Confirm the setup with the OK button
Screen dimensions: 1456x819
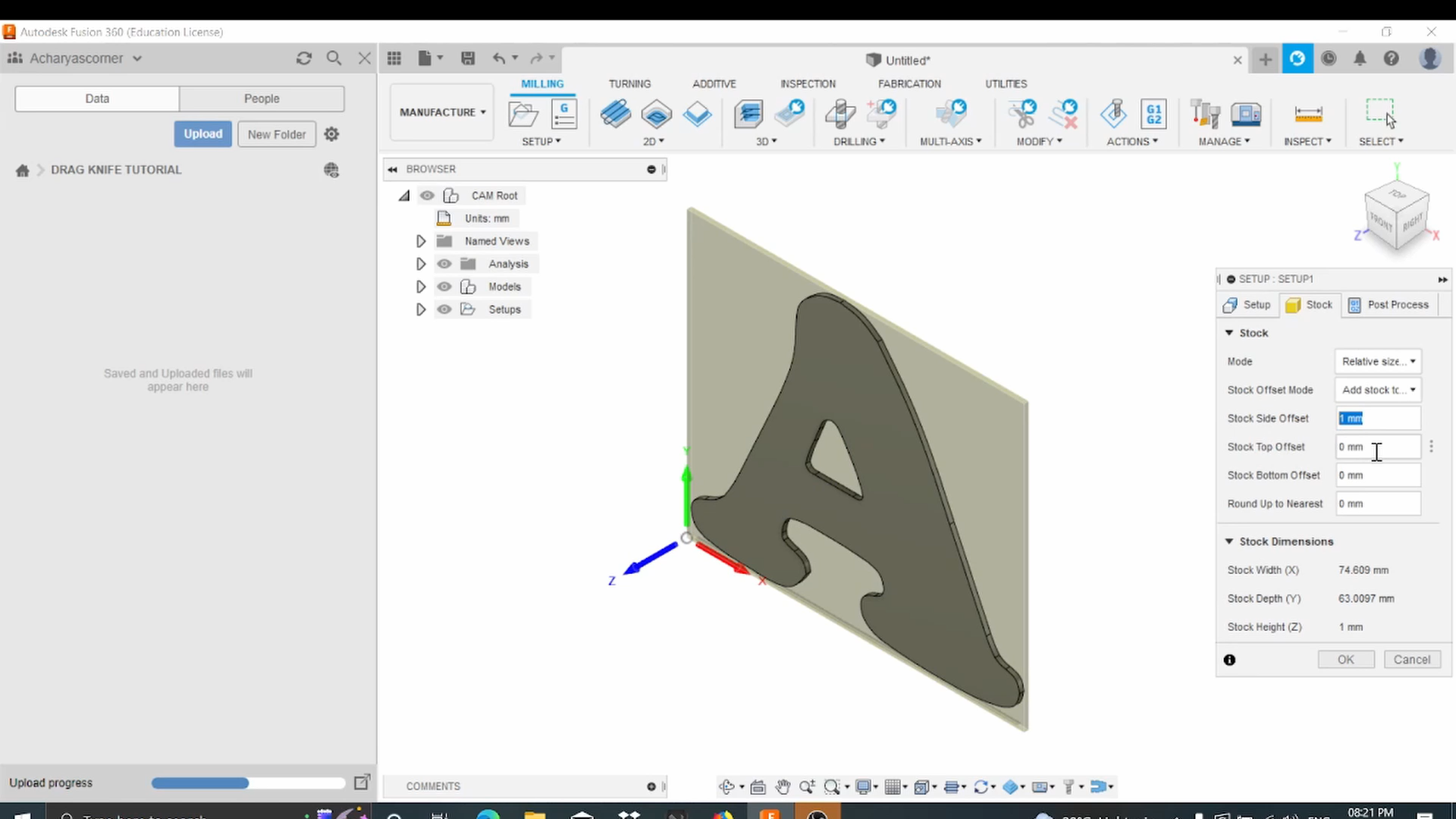pyautogui.click(x=1345, y=659)
